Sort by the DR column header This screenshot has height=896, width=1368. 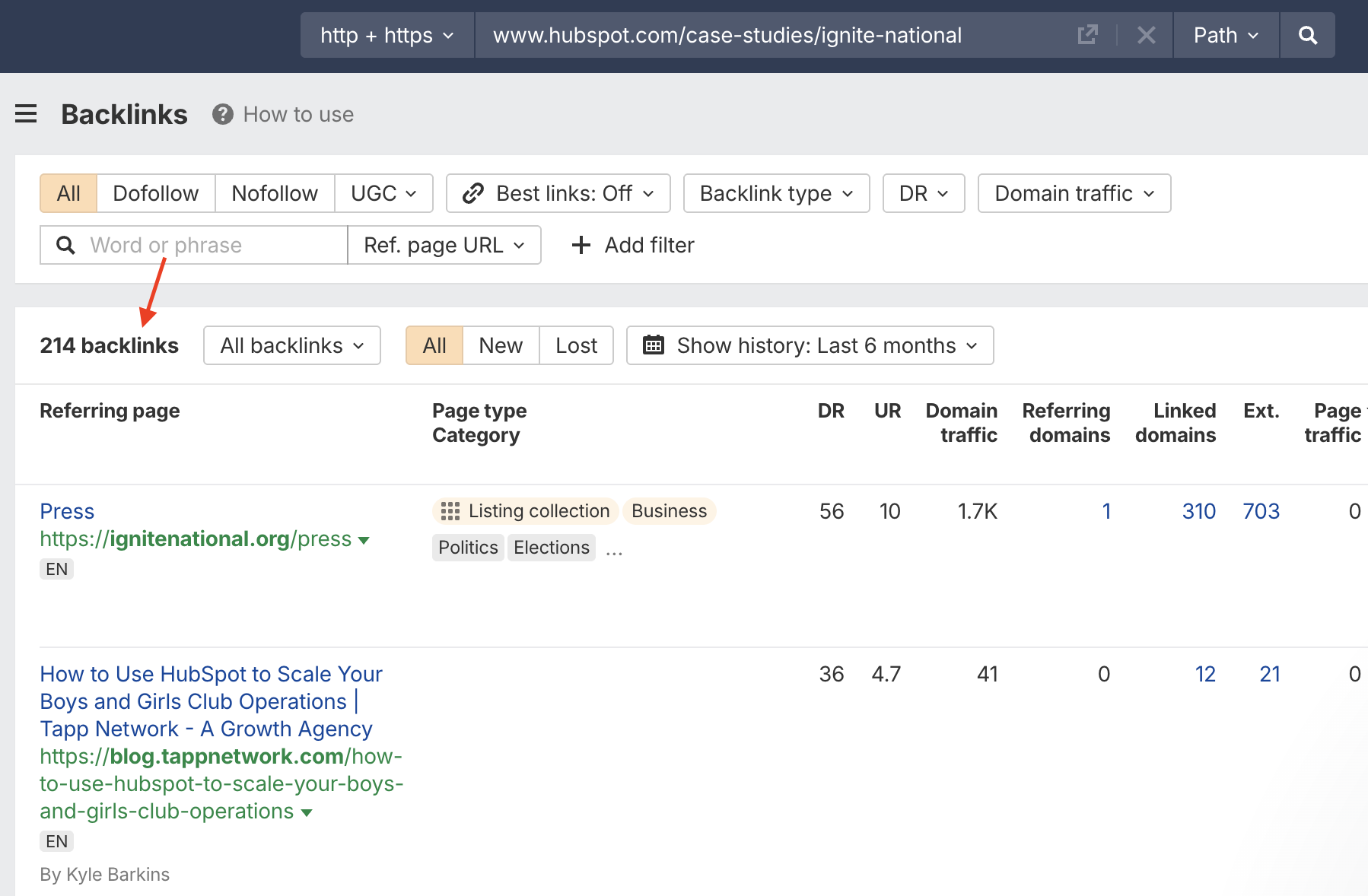[831, 411]
